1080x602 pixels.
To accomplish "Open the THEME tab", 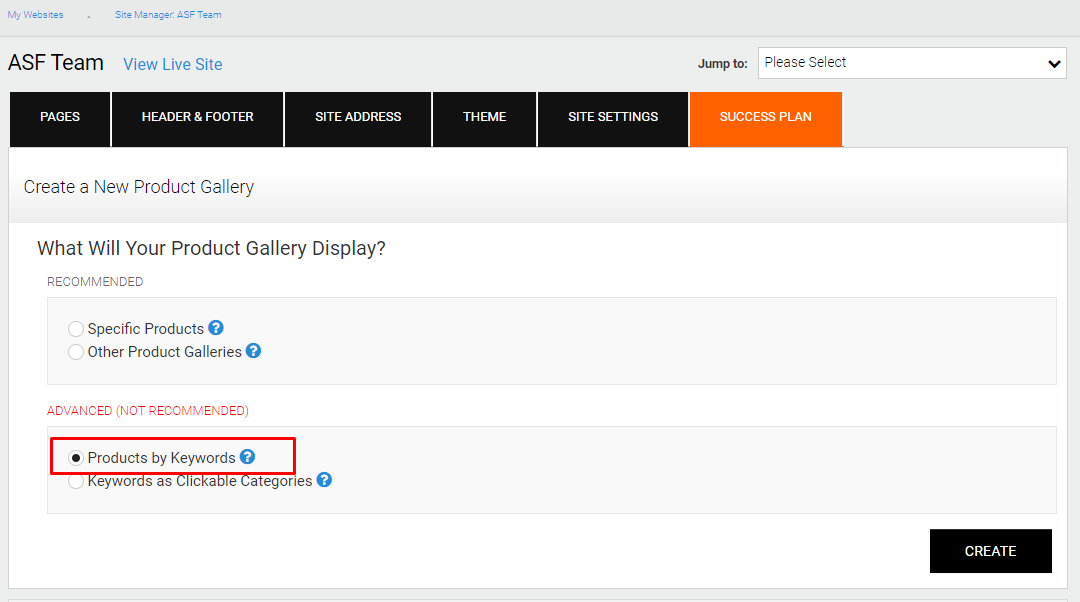I will pos(484,118).
